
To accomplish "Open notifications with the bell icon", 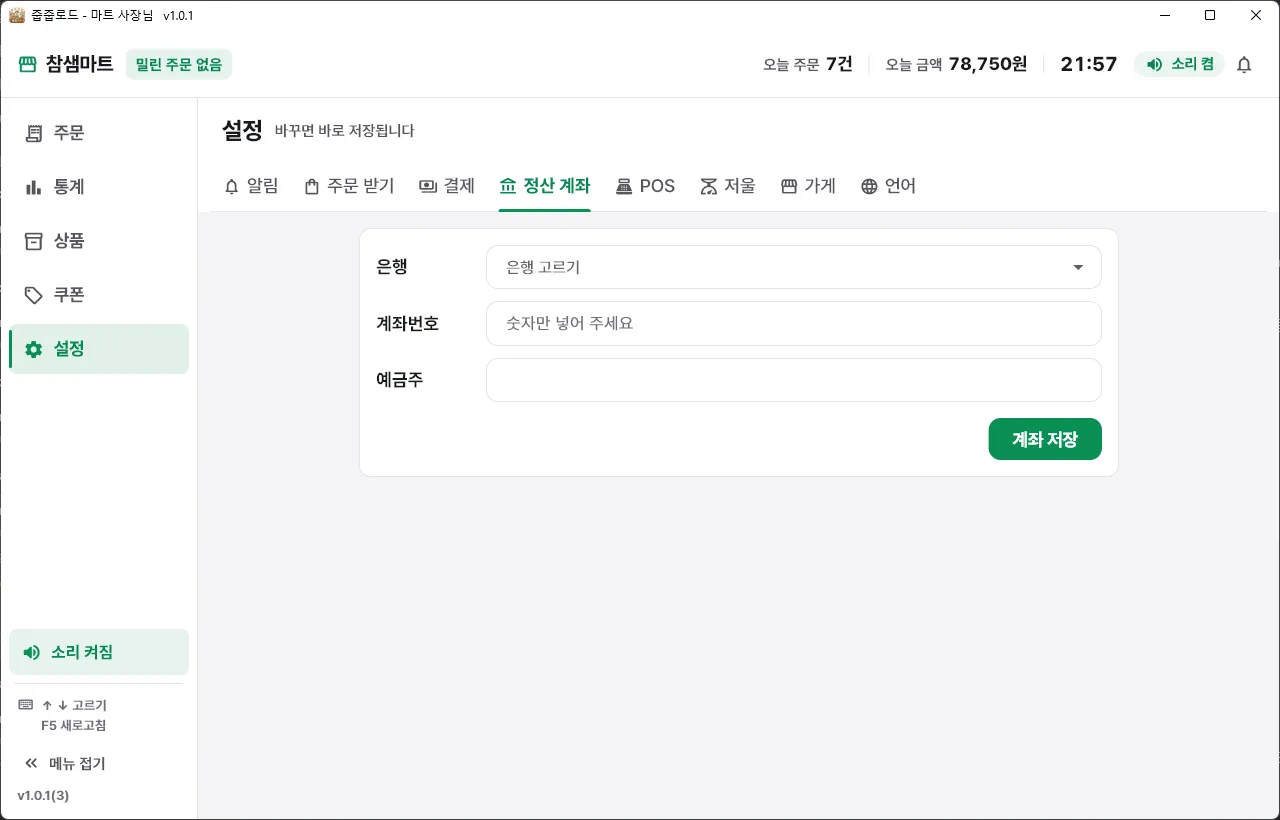I will (1244, 64).
